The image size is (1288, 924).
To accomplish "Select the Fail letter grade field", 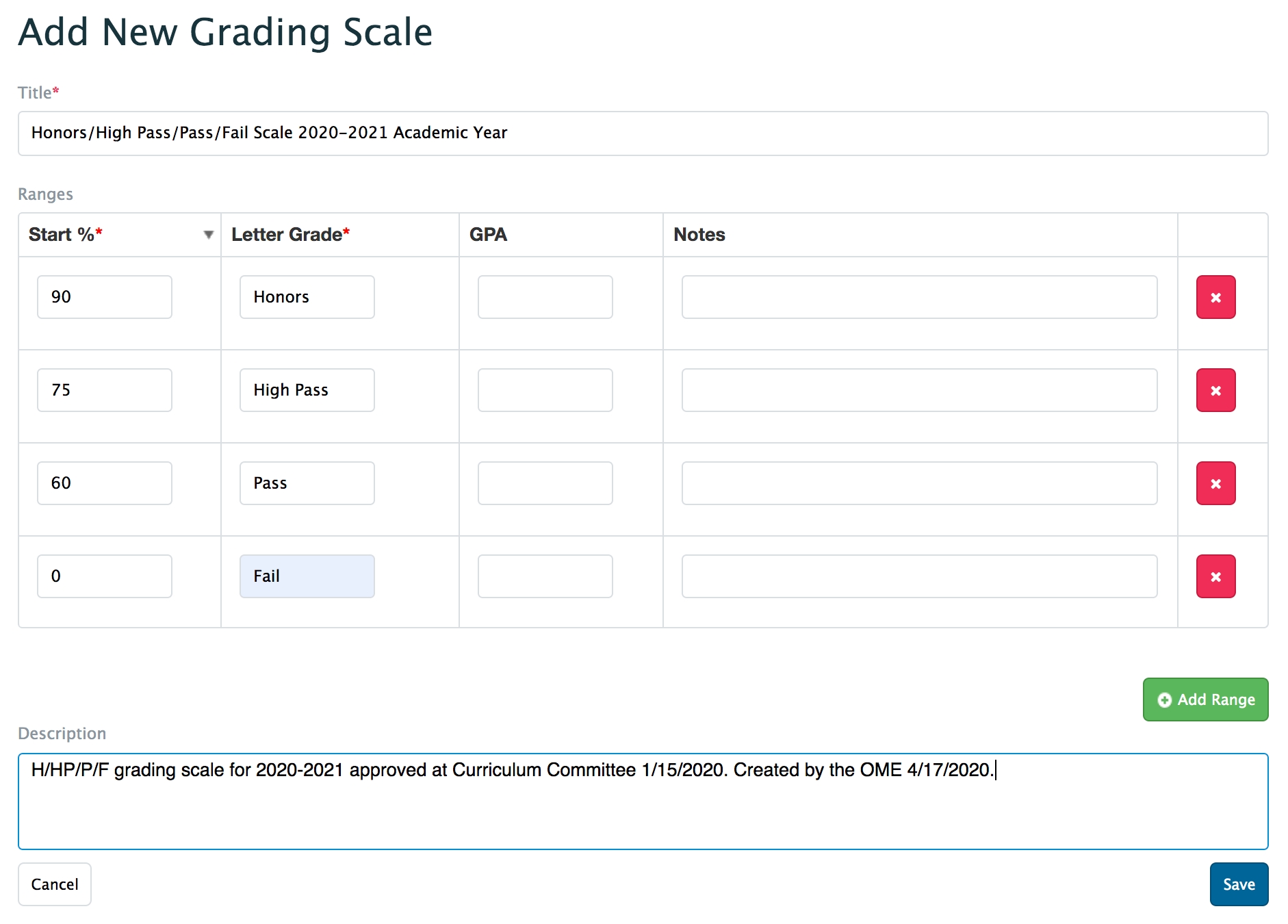I will [307, 576].
